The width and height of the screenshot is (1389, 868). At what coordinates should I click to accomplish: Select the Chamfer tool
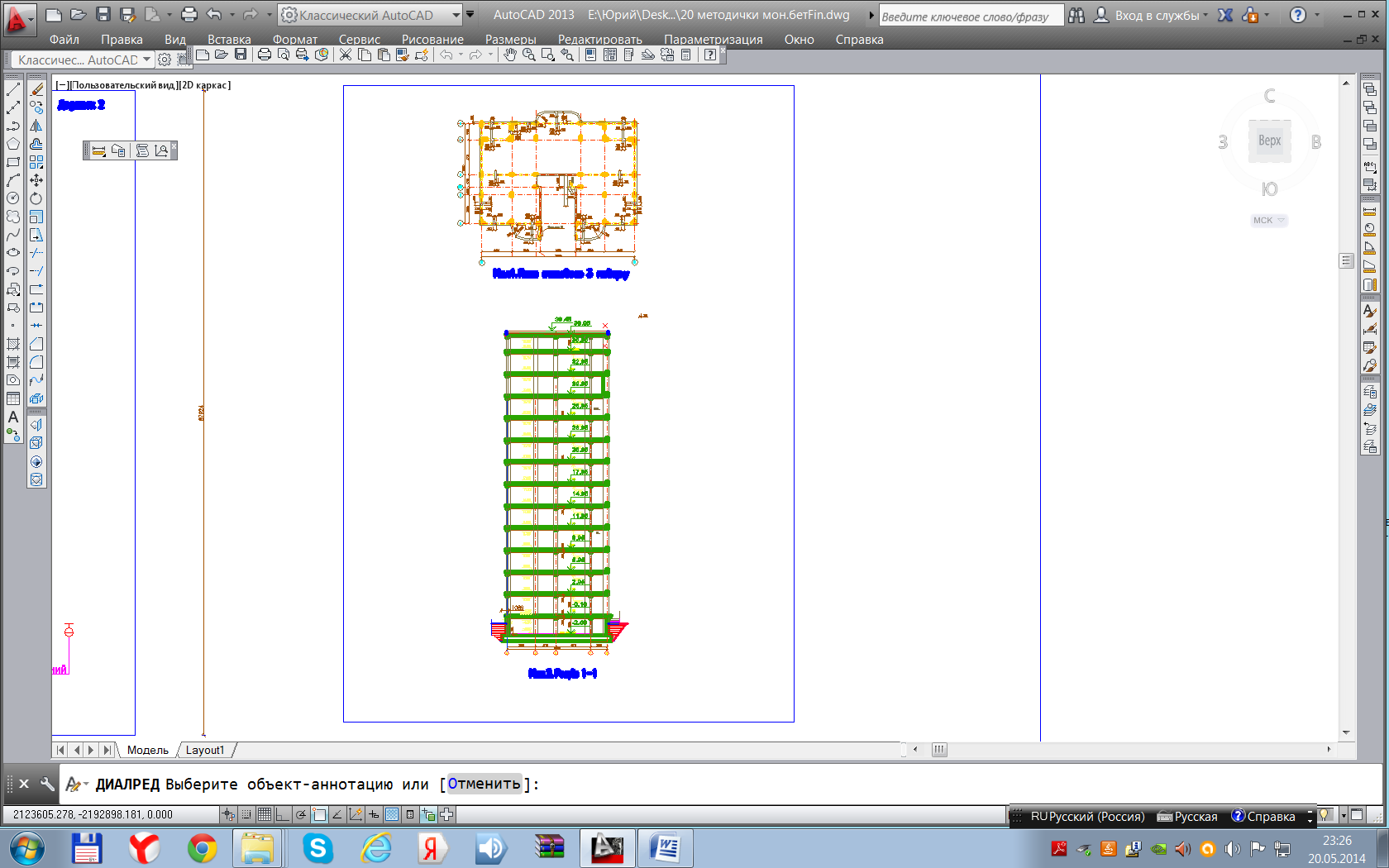(36, 344)
